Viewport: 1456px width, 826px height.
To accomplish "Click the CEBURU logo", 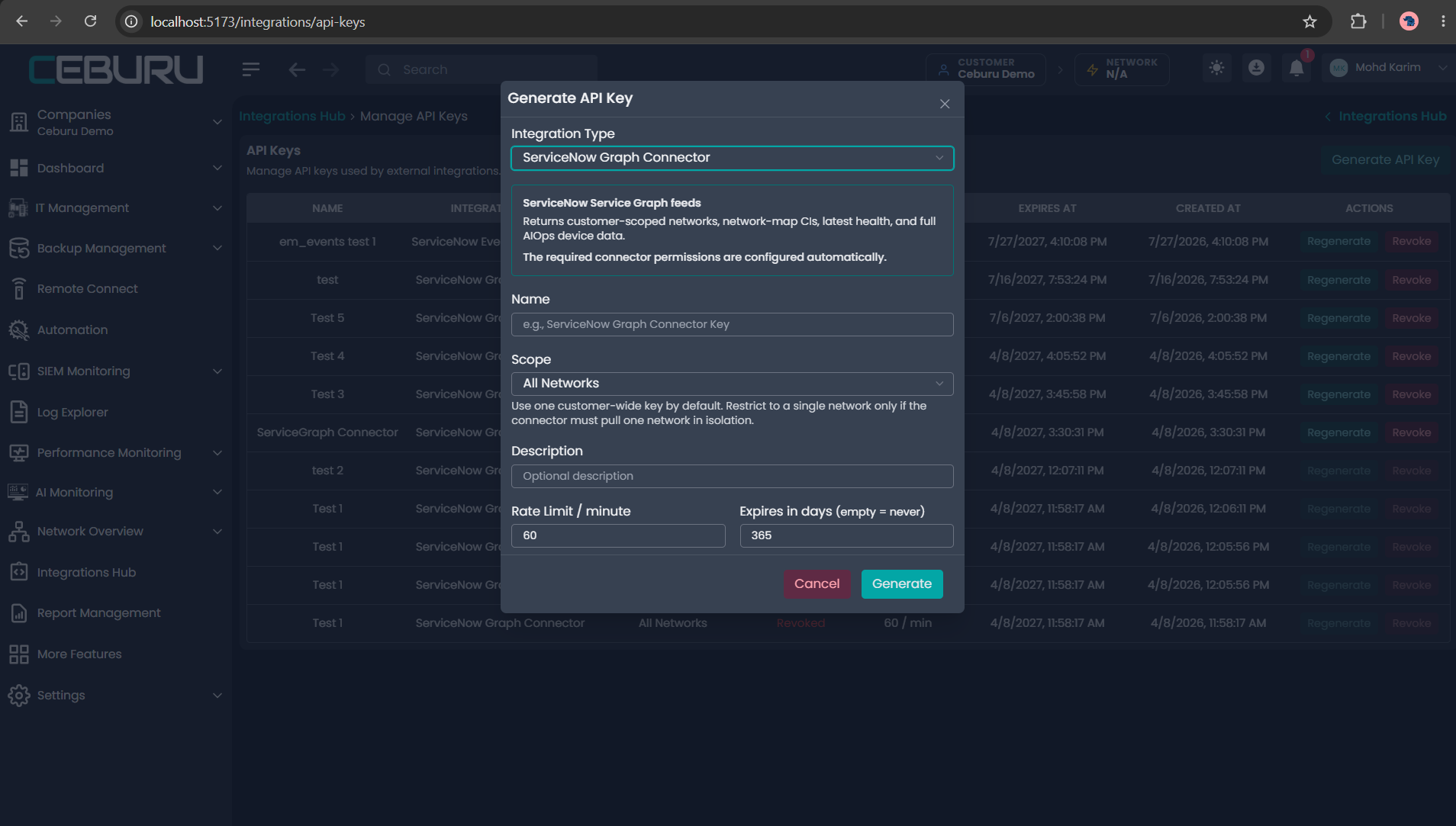I will coord(116,69).
